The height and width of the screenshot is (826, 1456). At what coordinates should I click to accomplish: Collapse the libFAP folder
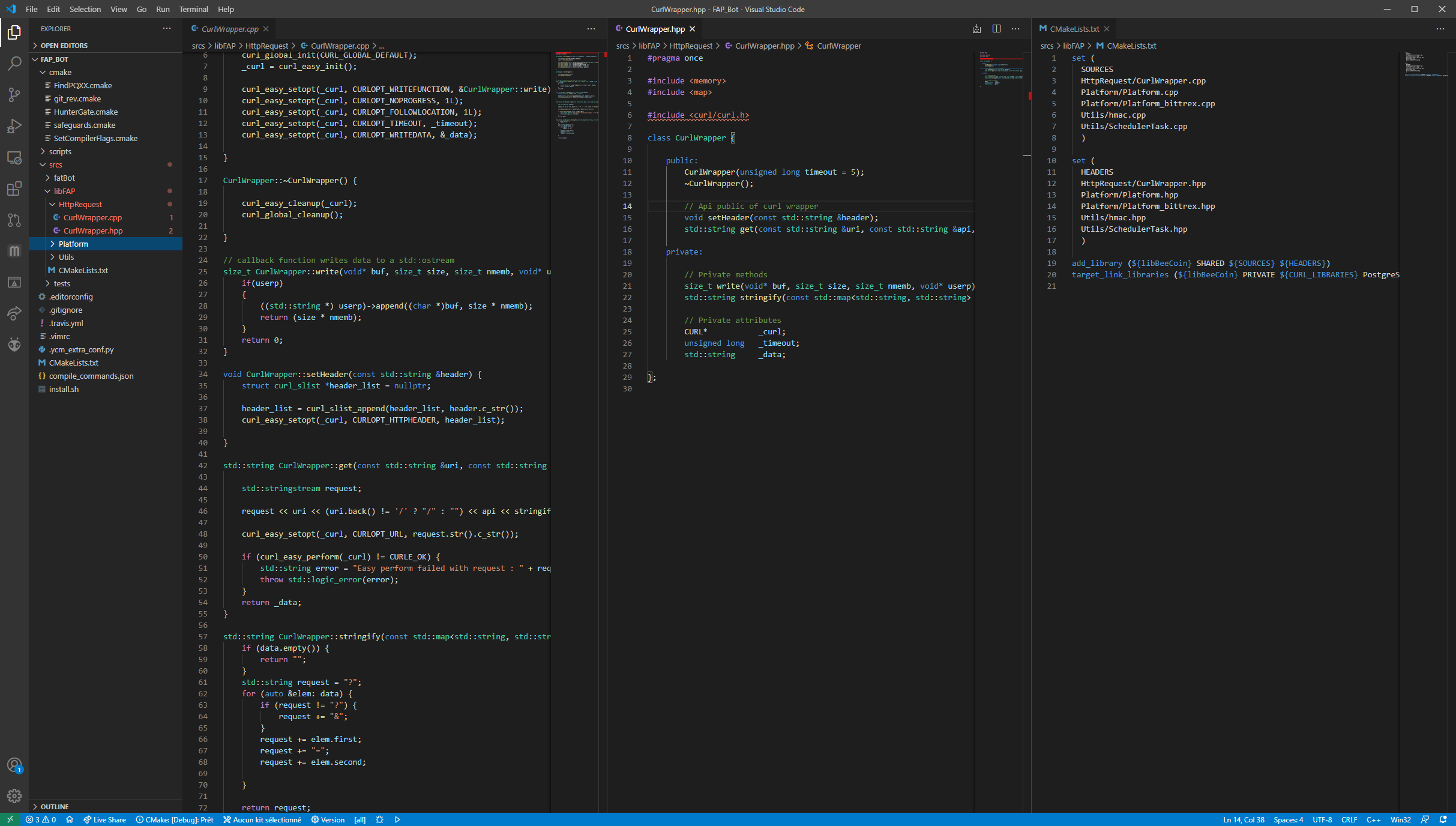106,191
